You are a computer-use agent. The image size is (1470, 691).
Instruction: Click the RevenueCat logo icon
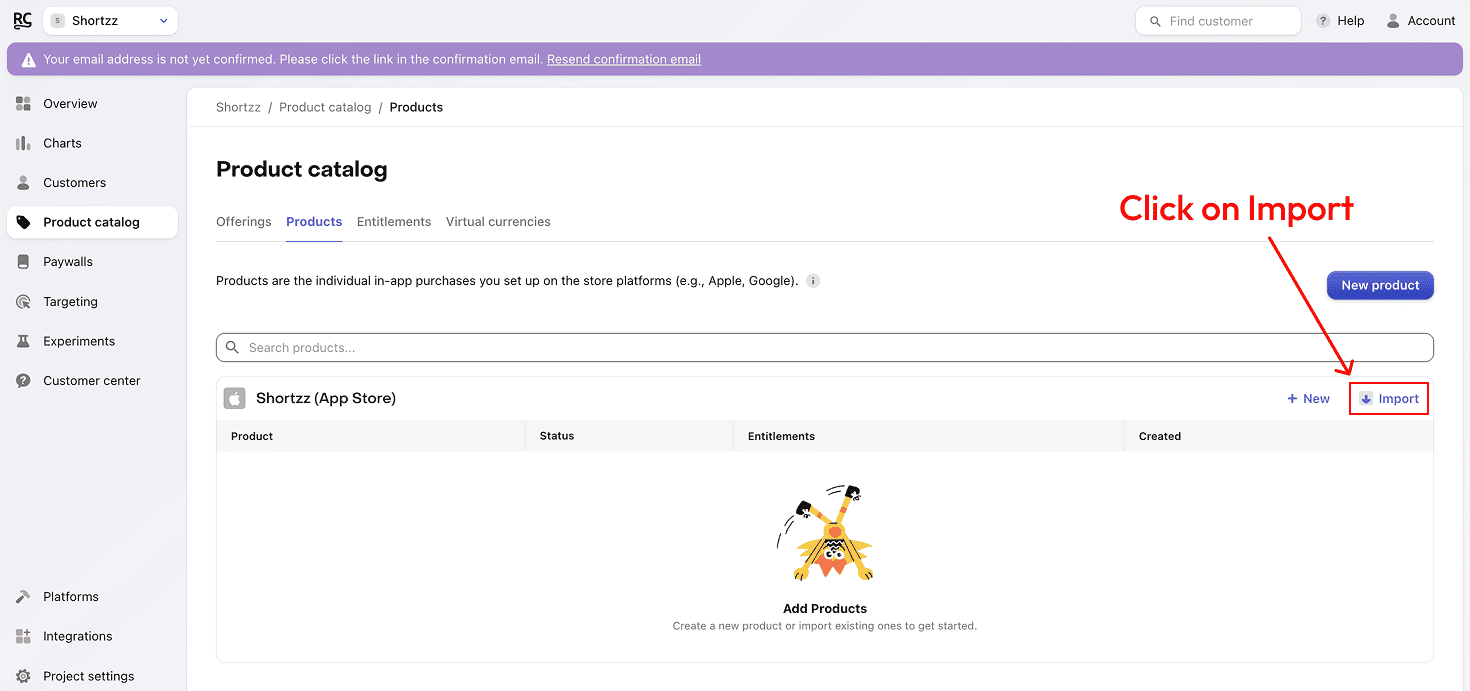point(22,21)
